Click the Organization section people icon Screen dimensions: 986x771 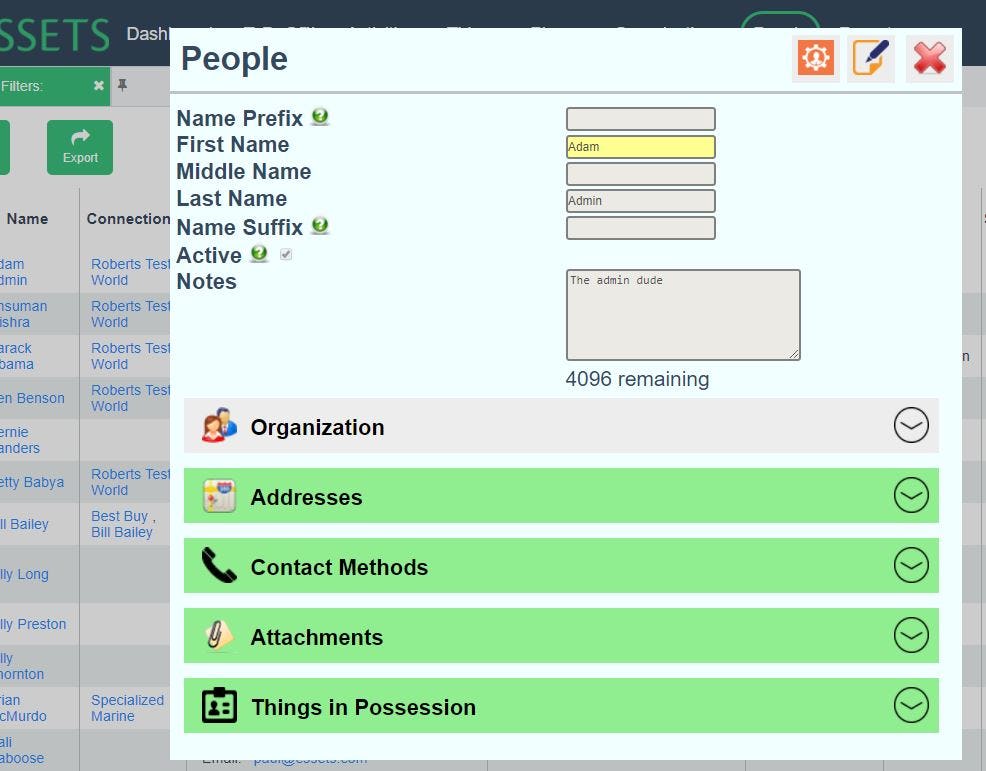click(219, 424)
